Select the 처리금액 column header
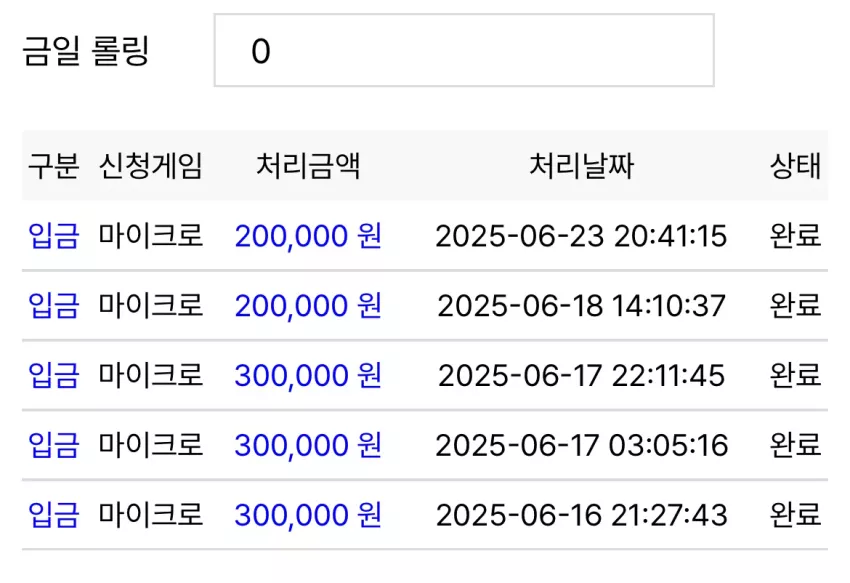This screenshot has height=583, width=850. (x=308, y=165)
